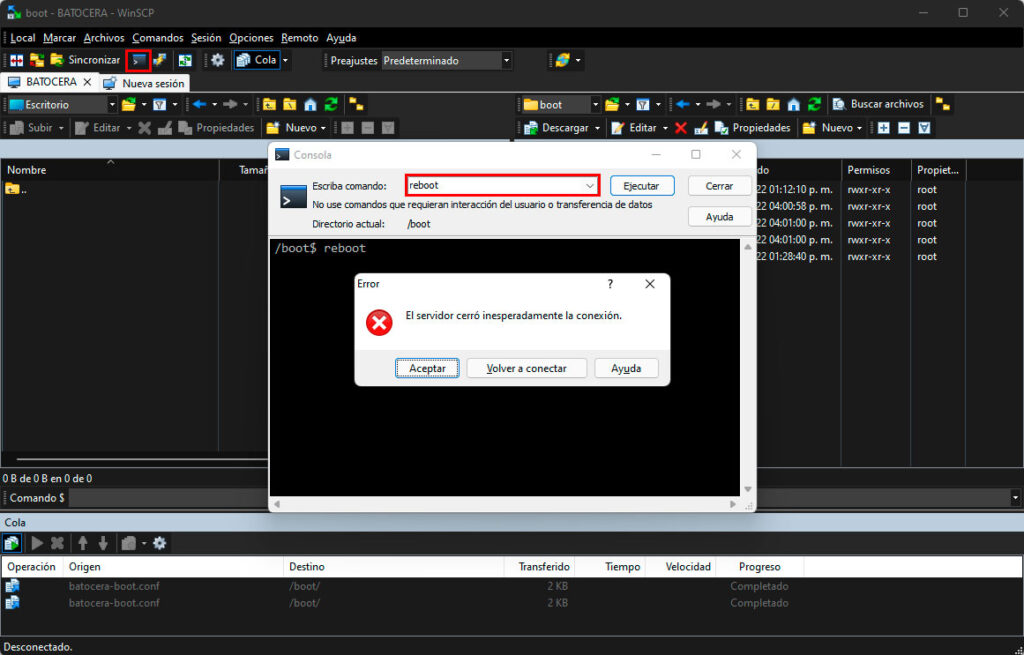This screenshot has height=655, width=1024.
Task: Click the remote panel filter icon
Action: (643, 104)
